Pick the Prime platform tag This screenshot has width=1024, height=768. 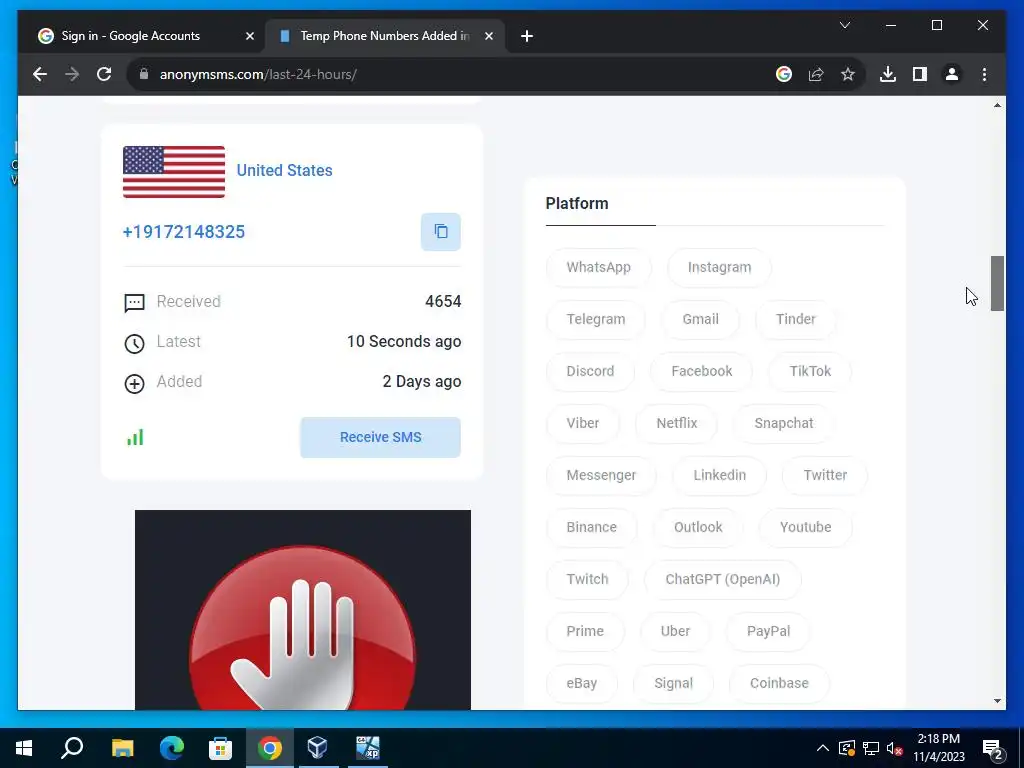point(584,631)
